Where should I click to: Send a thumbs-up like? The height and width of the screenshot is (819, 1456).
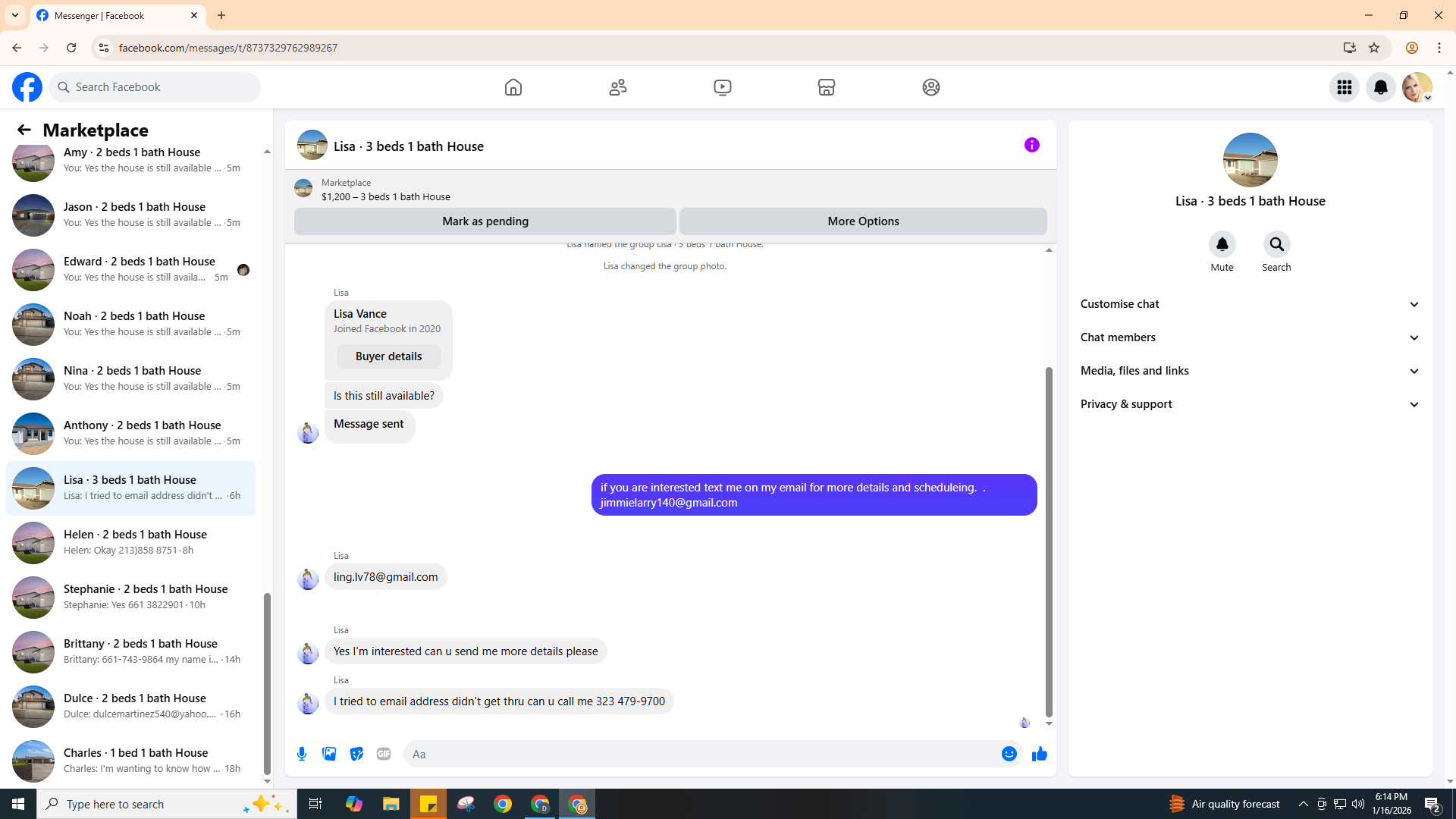pos(1039,754)
